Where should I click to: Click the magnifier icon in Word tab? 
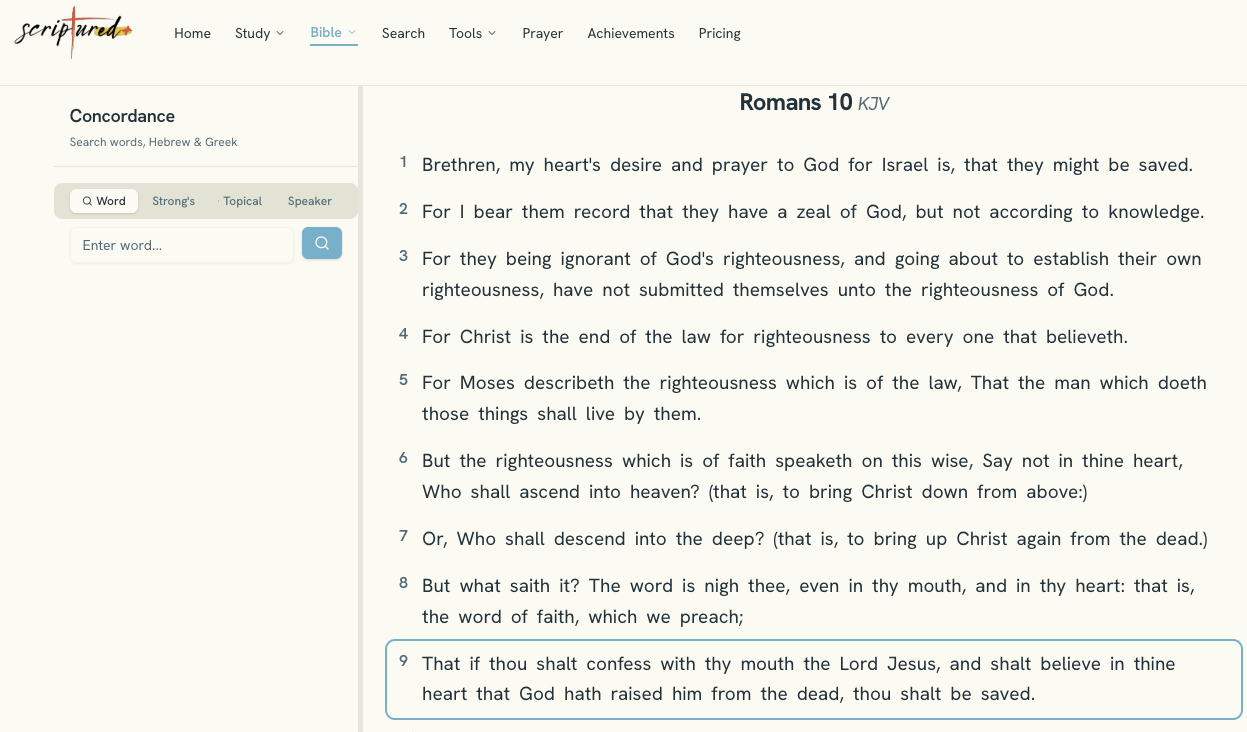(88, 201)
